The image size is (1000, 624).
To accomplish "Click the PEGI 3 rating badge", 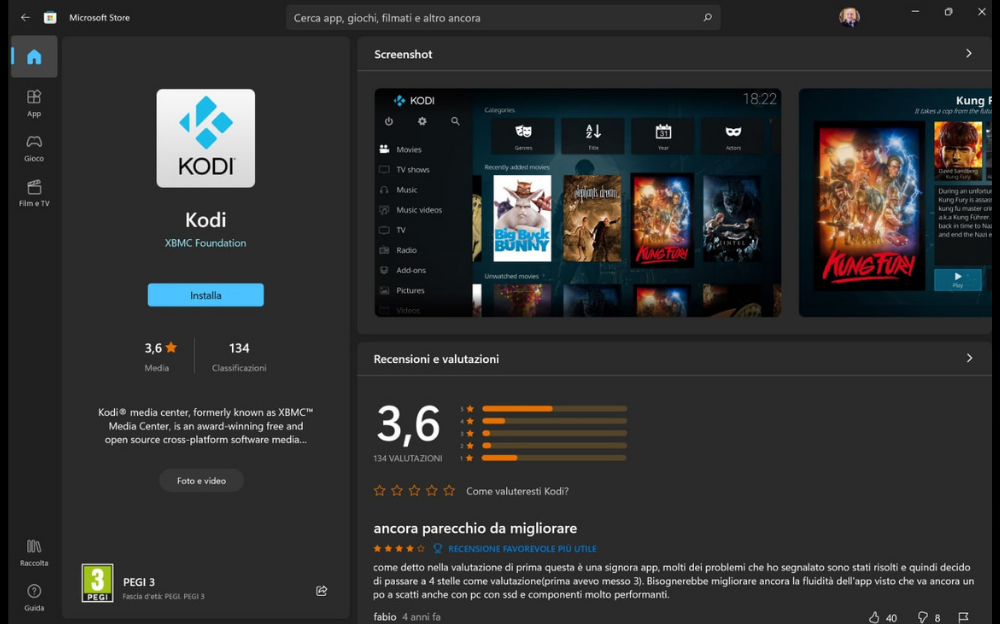I will tap(98, 583).
